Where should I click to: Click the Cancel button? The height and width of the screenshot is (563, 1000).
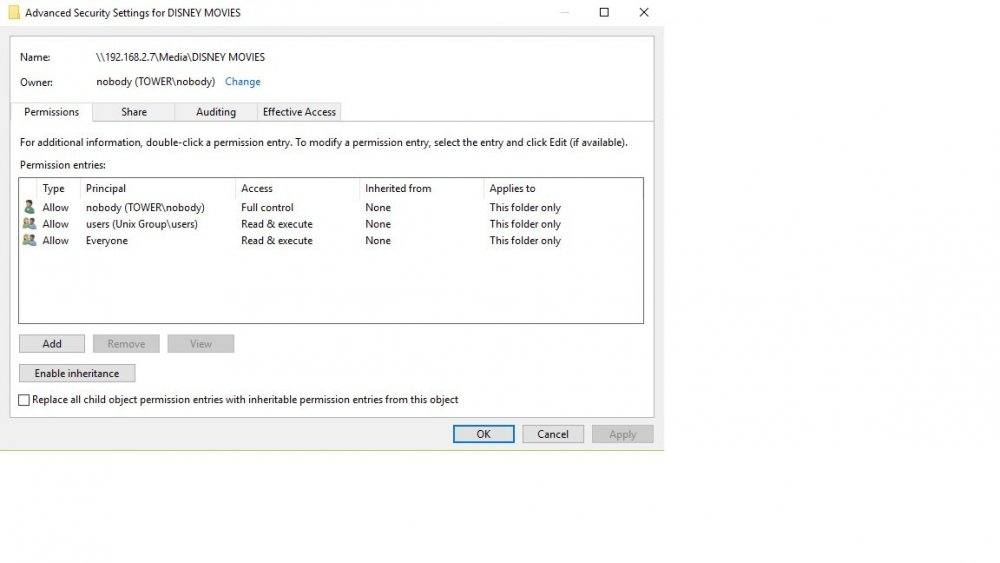(x=553, y=434)
